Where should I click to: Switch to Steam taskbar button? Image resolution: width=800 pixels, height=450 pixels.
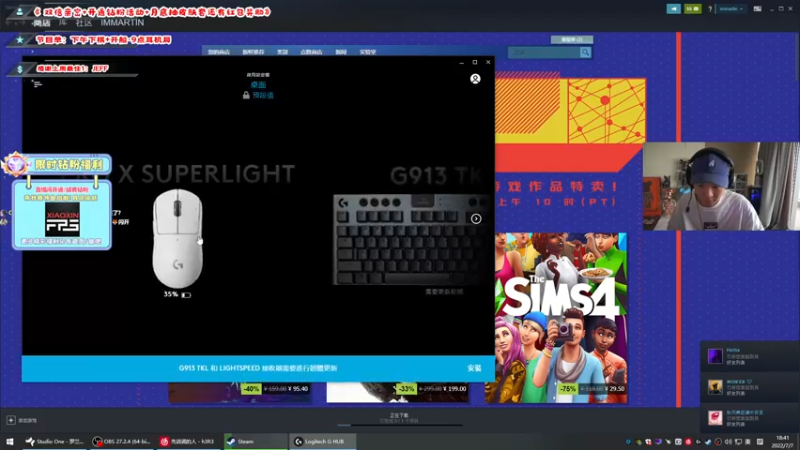pyautogui.click(x=256, y=442)
